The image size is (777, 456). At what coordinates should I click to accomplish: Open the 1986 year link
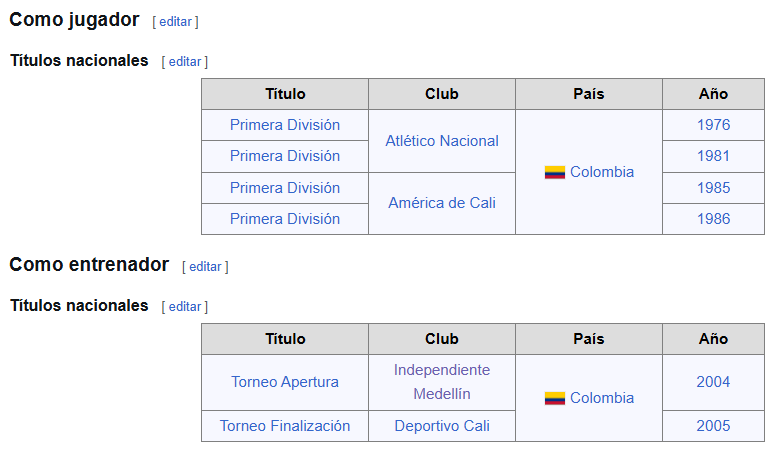714,219
